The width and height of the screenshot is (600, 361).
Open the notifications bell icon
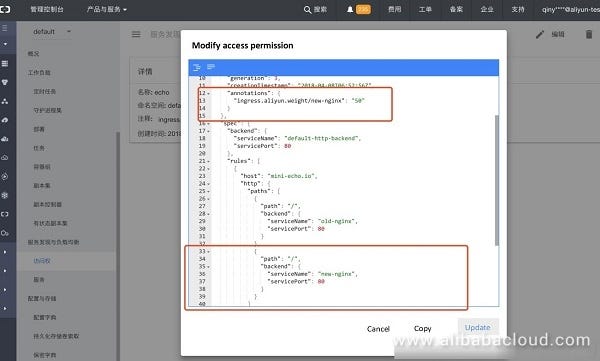(350, 10)
